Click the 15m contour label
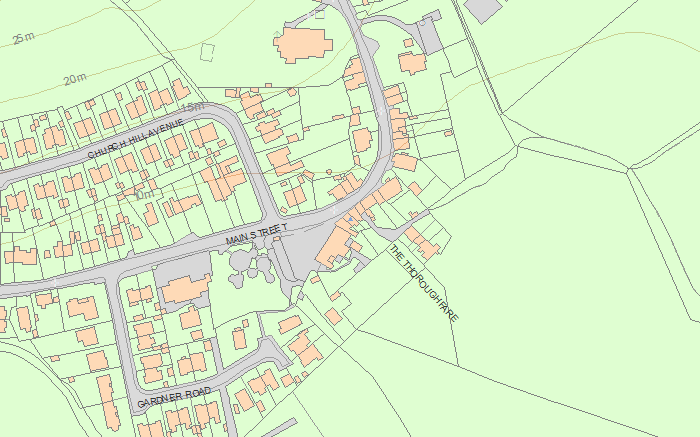 193,107
